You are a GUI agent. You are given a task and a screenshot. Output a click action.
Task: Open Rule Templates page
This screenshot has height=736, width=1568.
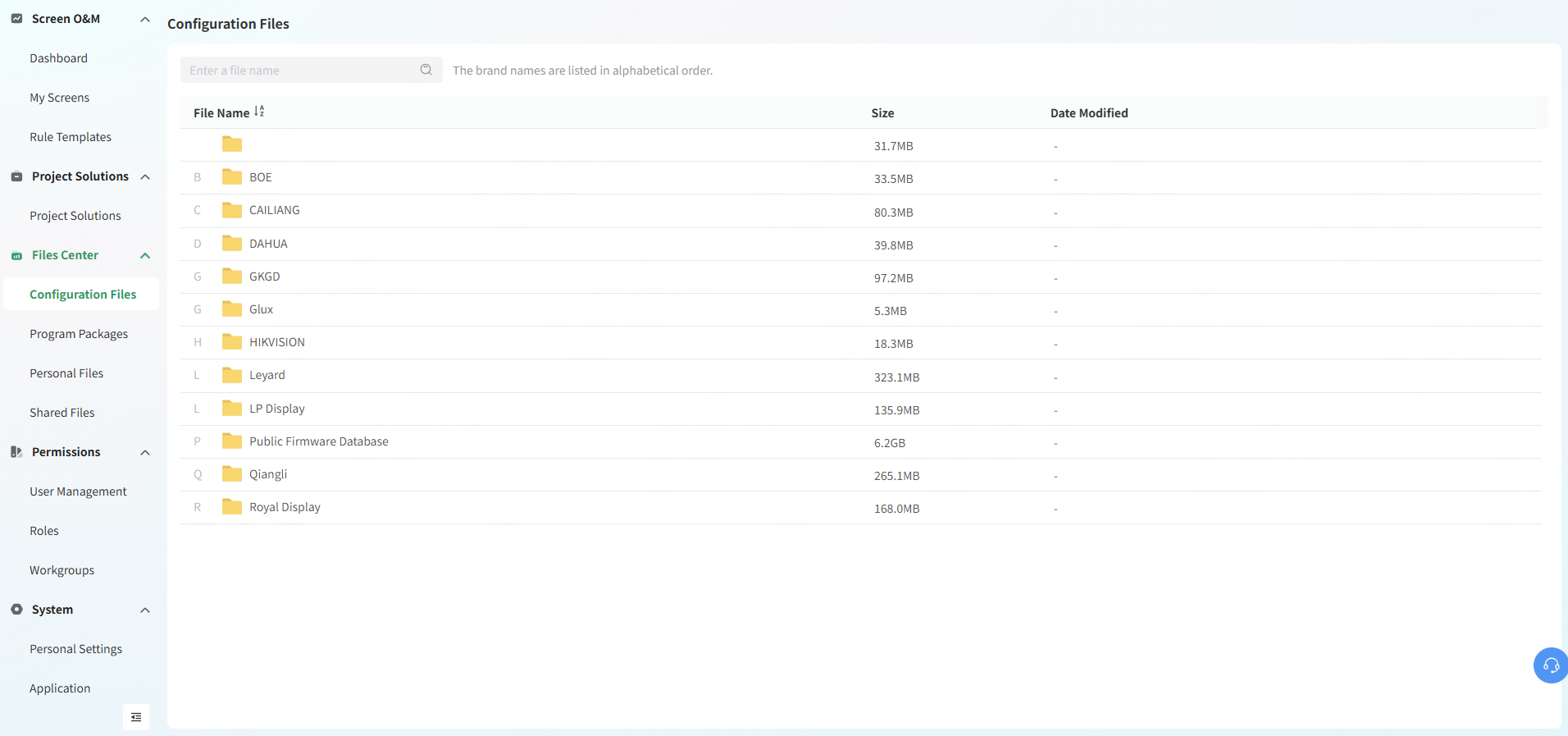(71, 137)
